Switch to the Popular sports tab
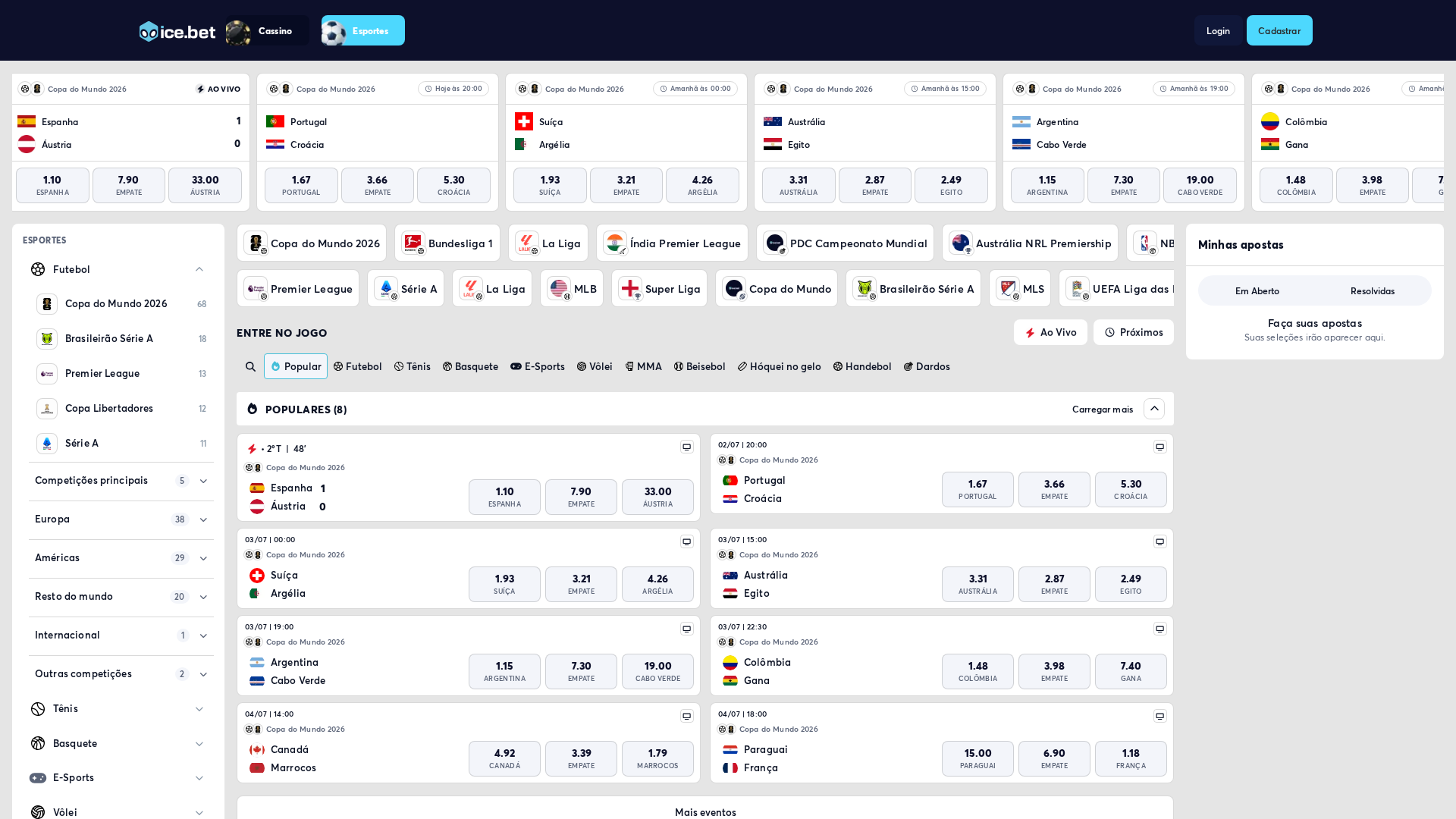Image resolution: width=1456 pixels, height=819 pixels. coord(296,366)
